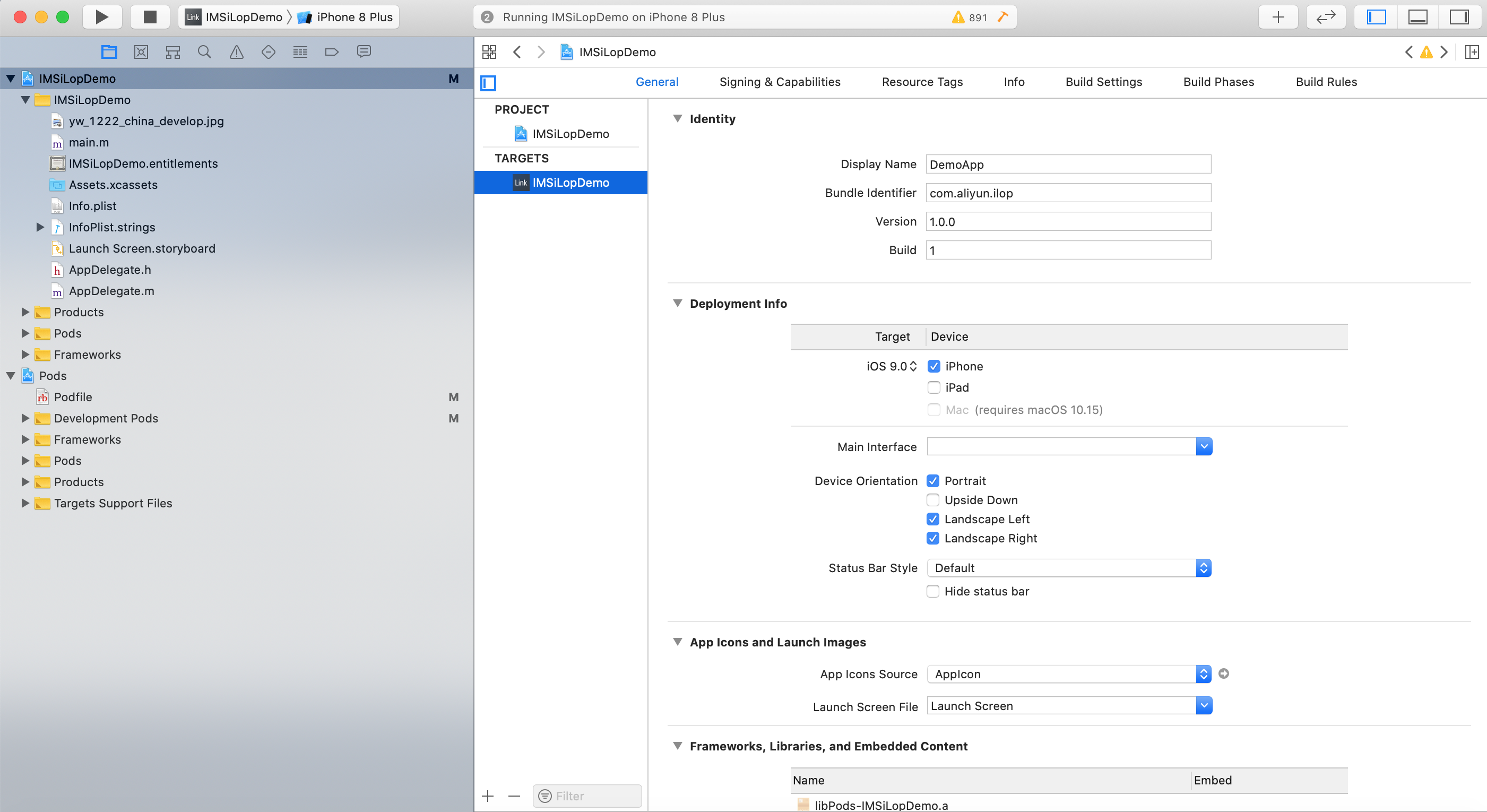Image resolution: width=1487 pixels, height=812 pixels.
Task: Hide the left navigator panel
Action: click(1376, 17)
